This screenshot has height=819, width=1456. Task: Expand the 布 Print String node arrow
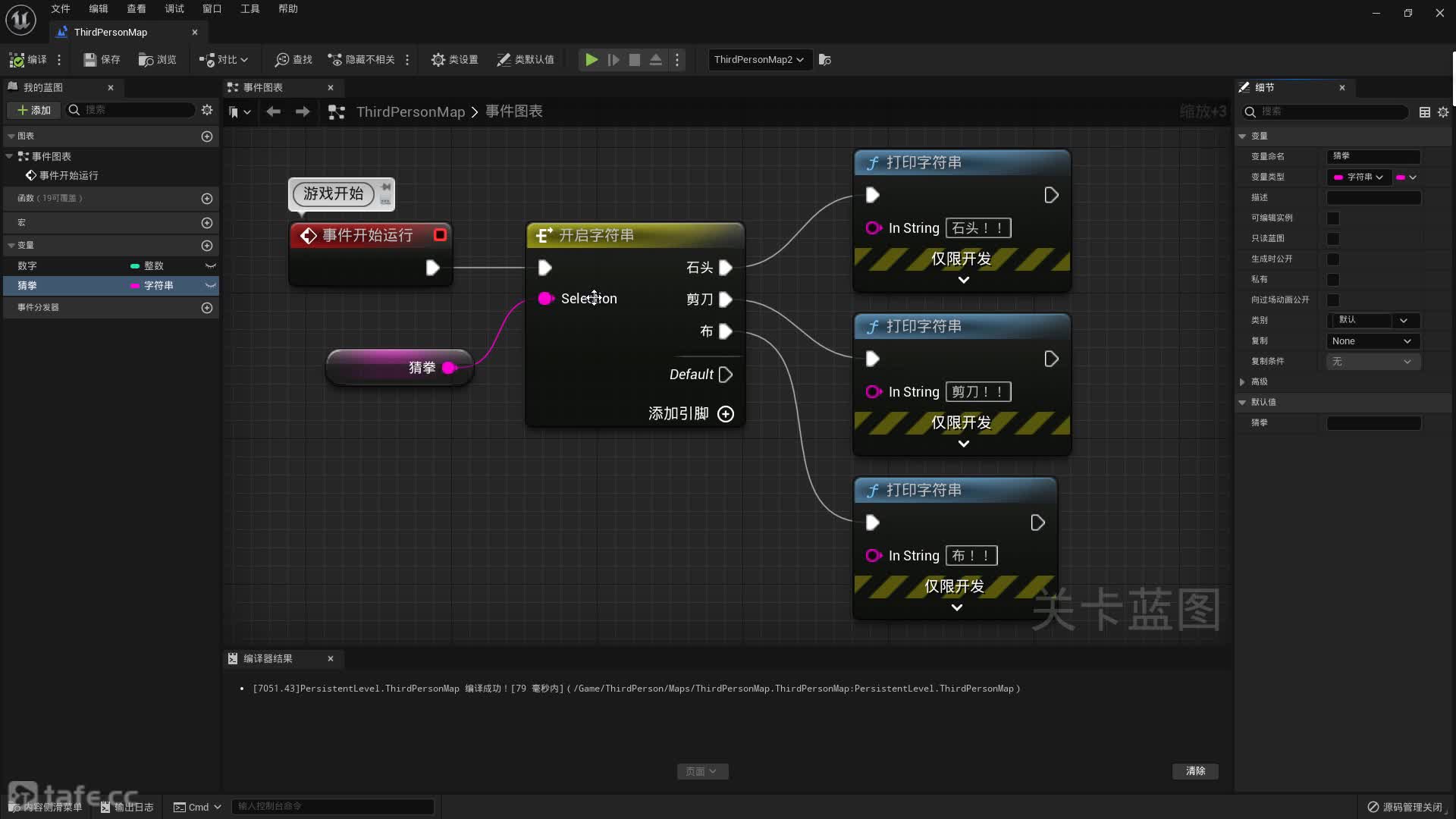[x=956, y=607]
